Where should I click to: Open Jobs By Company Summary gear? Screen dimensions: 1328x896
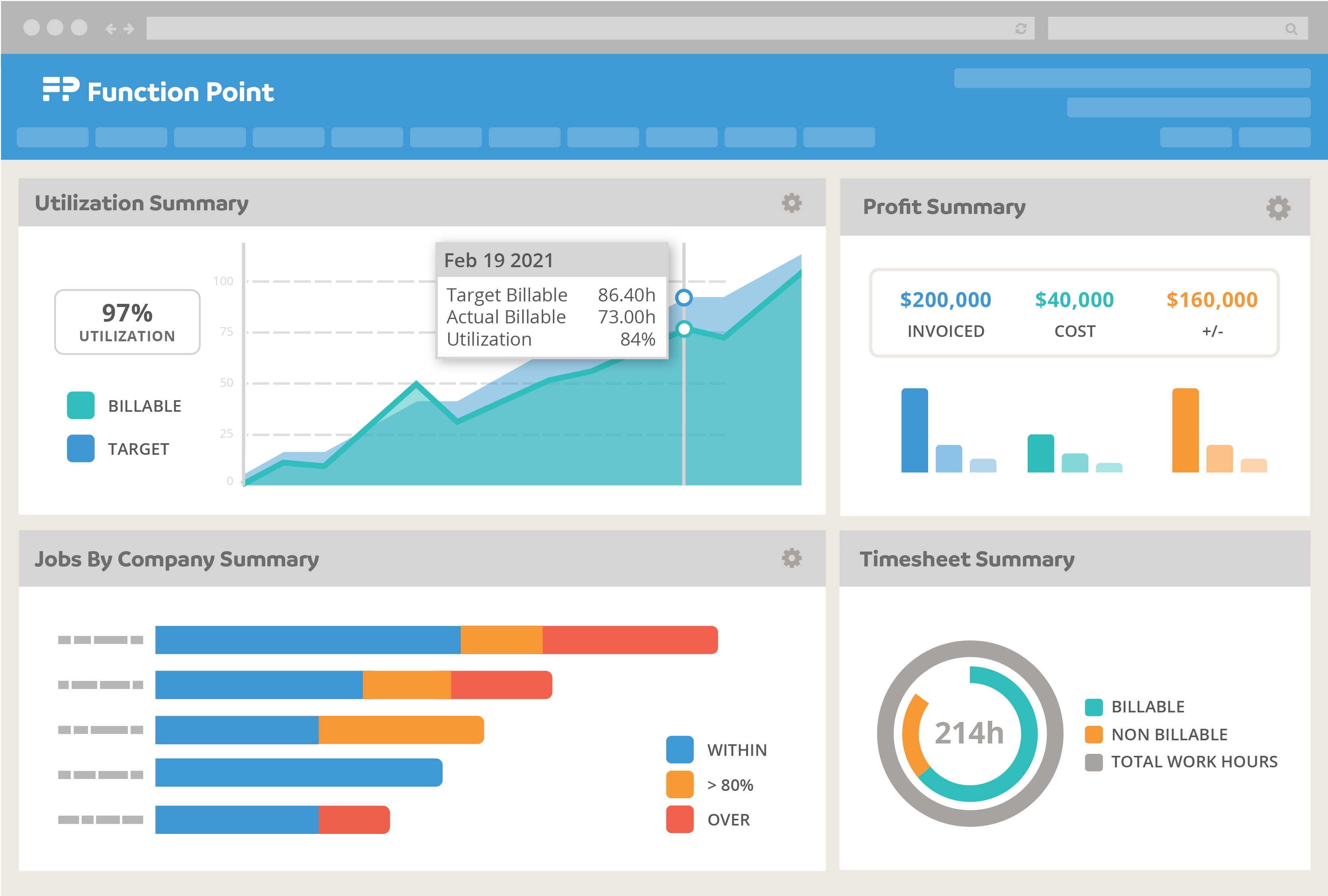click(x=791, y=558)
